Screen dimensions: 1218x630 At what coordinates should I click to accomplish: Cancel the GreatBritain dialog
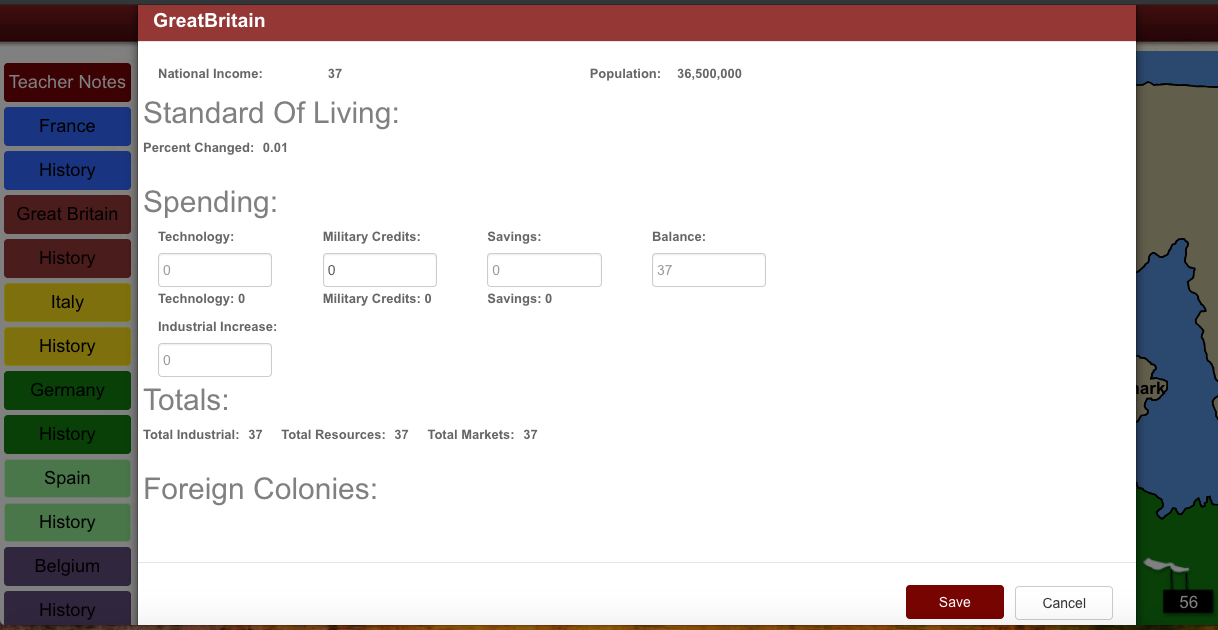pyautogui.click(x=1063, y=603)
